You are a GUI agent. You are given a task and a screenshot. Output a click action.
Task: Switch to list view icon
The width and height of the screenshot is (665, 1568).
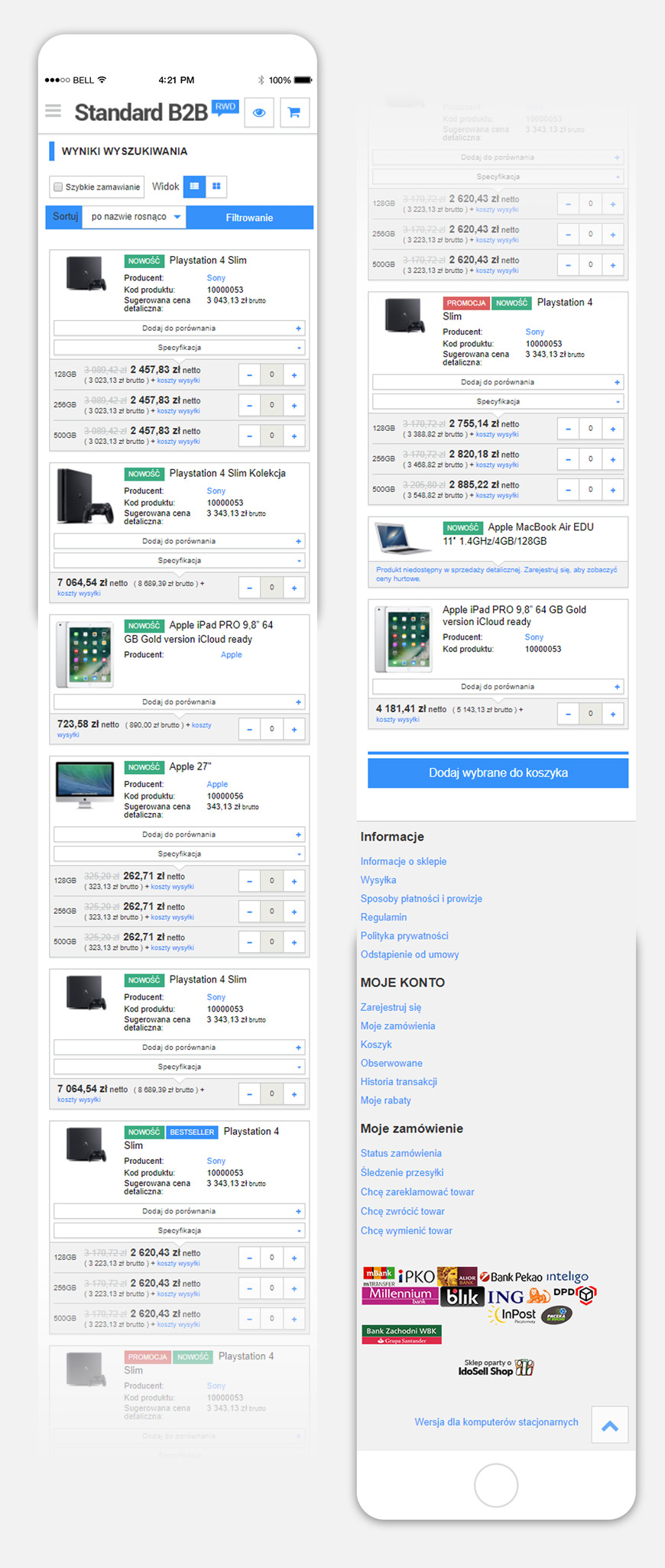tap(194, 186)
